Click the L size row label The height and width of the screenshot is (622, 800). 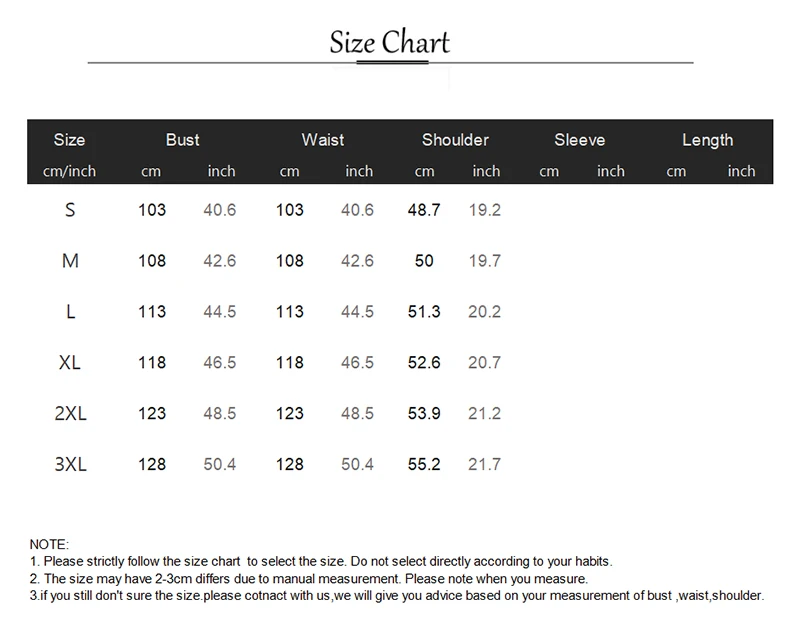70,312
